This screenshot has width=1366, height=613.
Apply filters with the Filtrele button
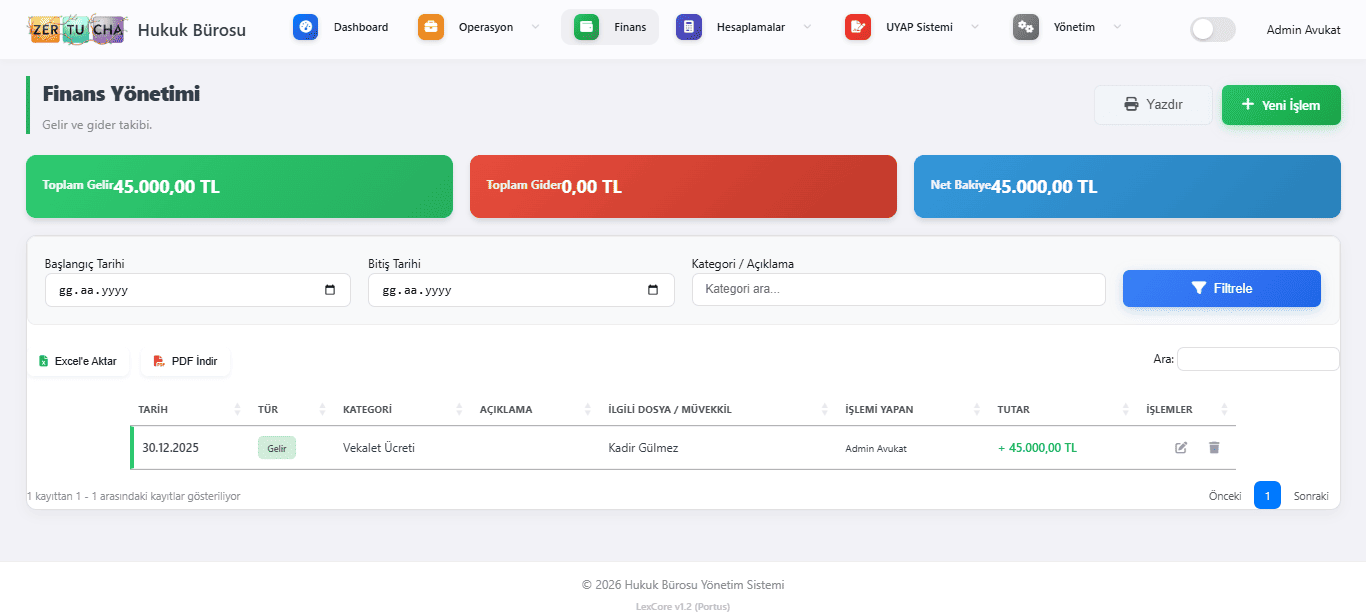[1221, 288]
